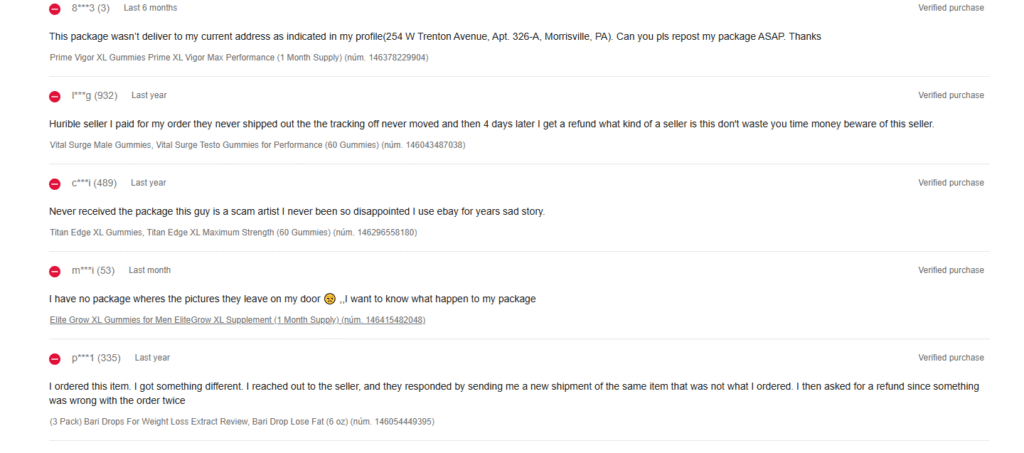Click "Last 6 months" timestamp on first review
The height and width of the screenshot is (453, 1024).
point(150,8)
